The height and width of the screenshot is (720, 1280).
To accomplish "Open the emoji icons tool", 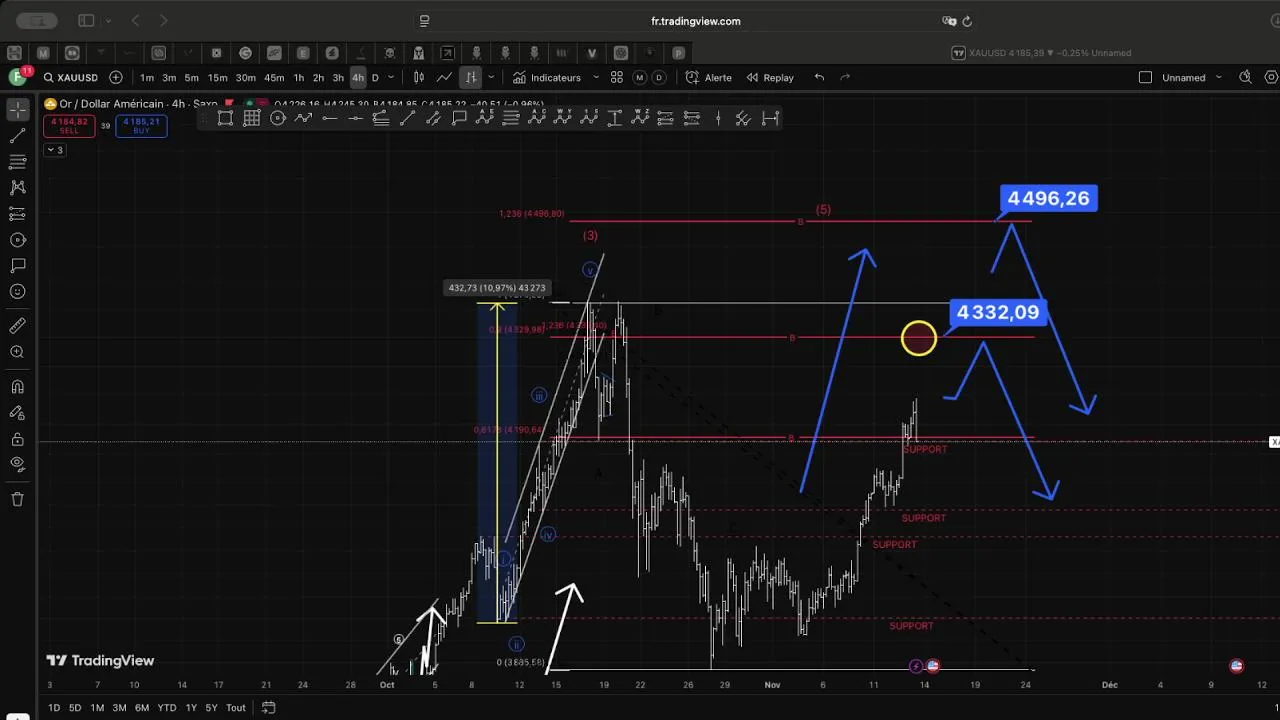I will (x=17, y=292).
